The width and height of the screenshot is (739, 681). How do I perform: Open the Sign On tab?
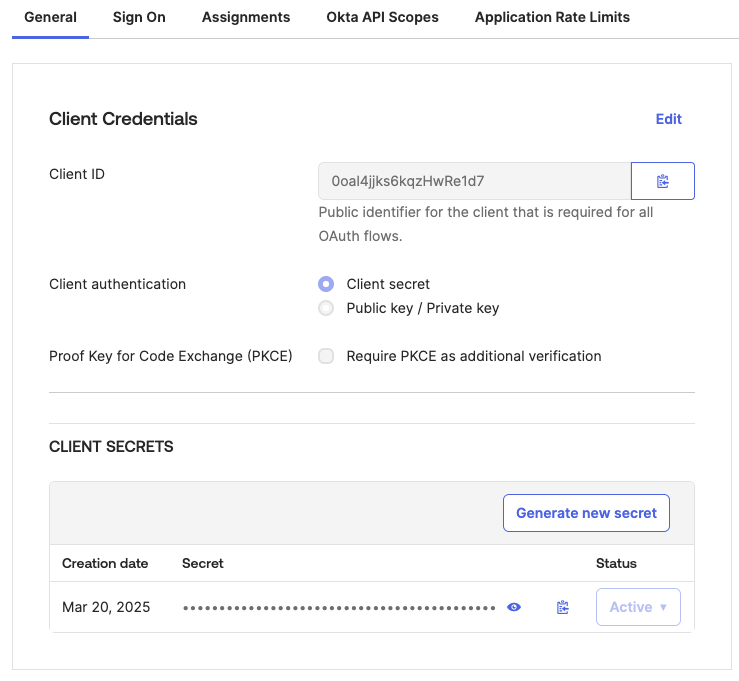139,17
